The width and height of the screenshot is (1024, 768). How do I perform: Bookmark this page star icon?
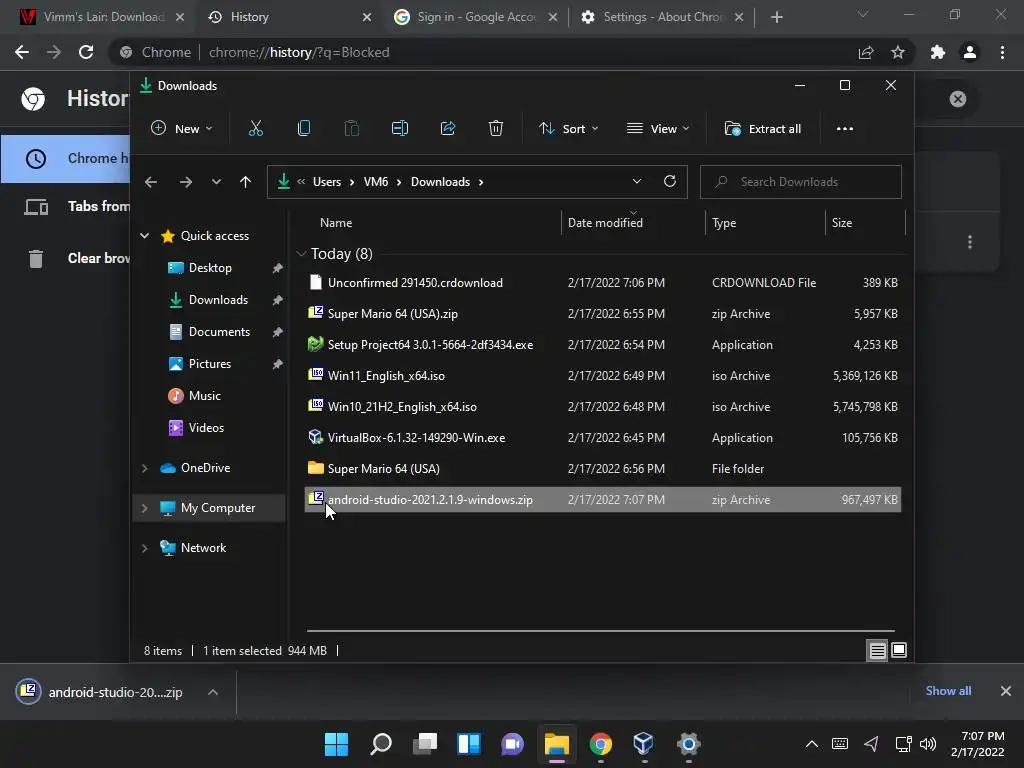pos(898,52)
